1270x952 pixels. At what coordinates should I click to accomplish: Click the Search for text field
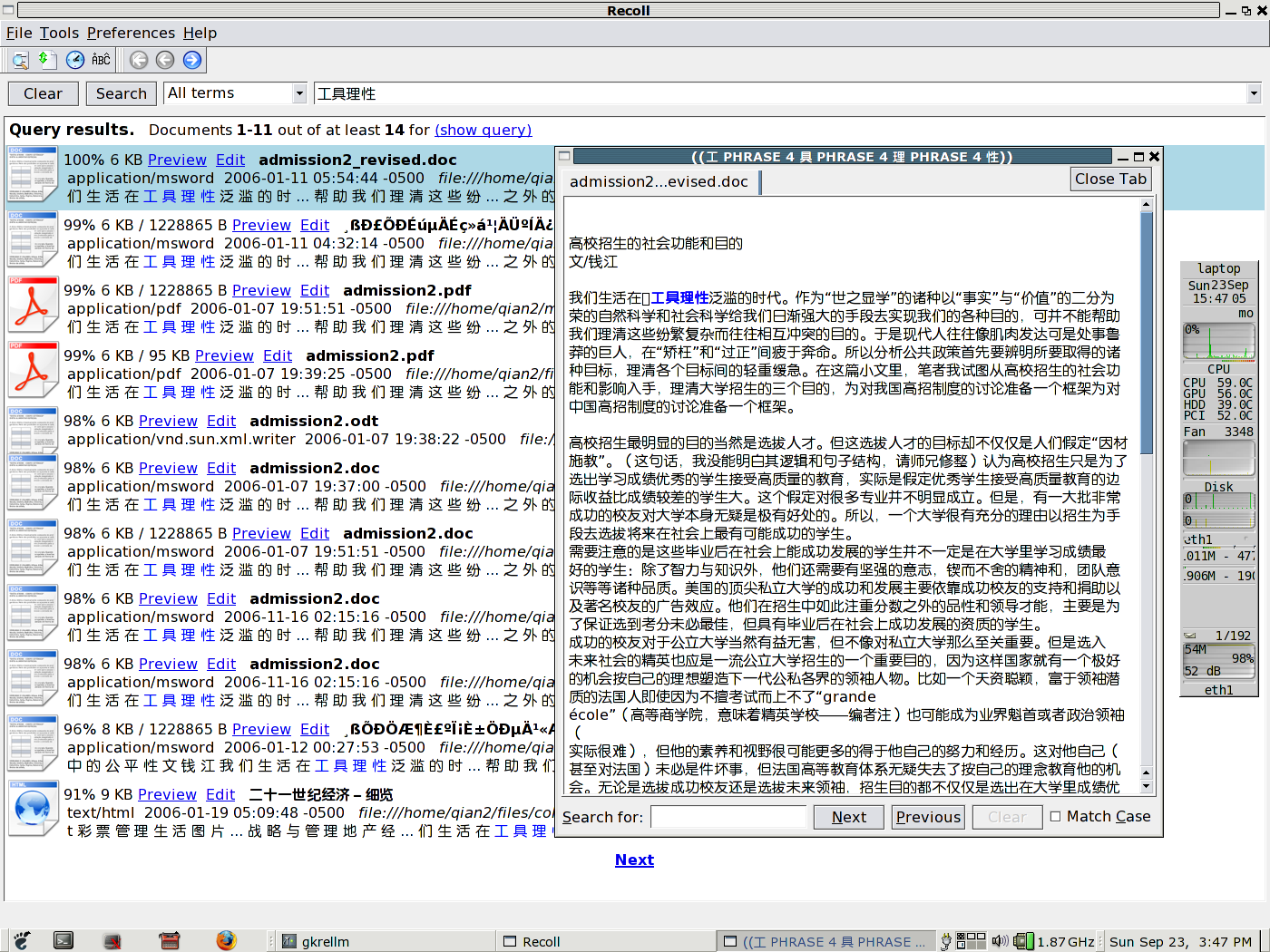click(728, 817)
